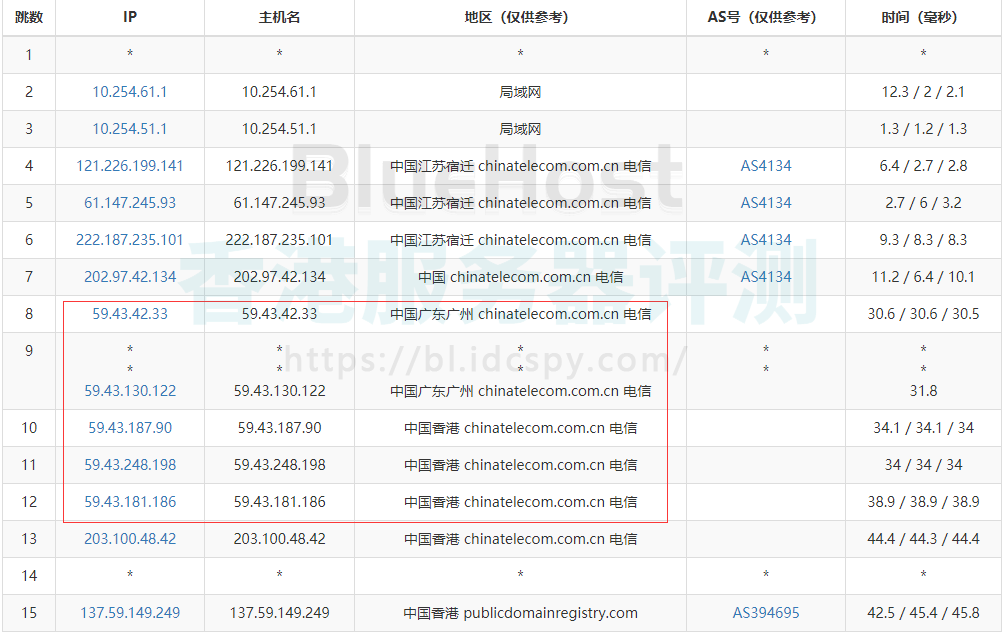
Task: Open IP link 10.254.61.1
Action: coord(130,92)
